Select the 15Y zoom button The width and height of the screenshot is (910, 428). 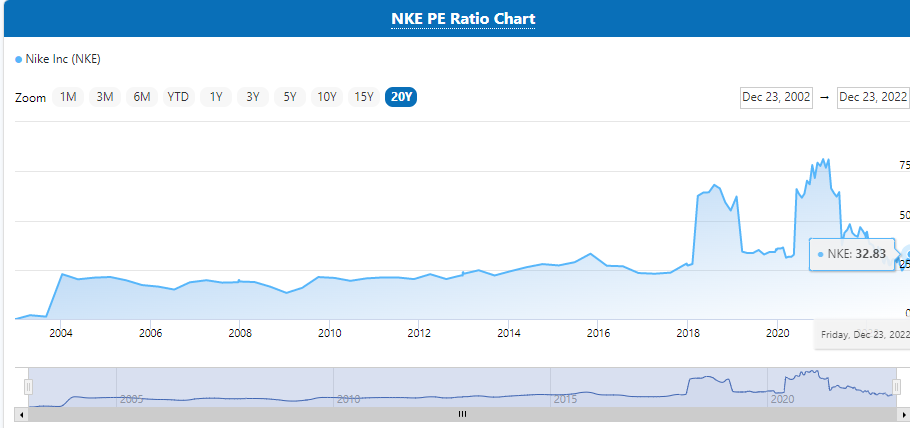coord(364,97)
